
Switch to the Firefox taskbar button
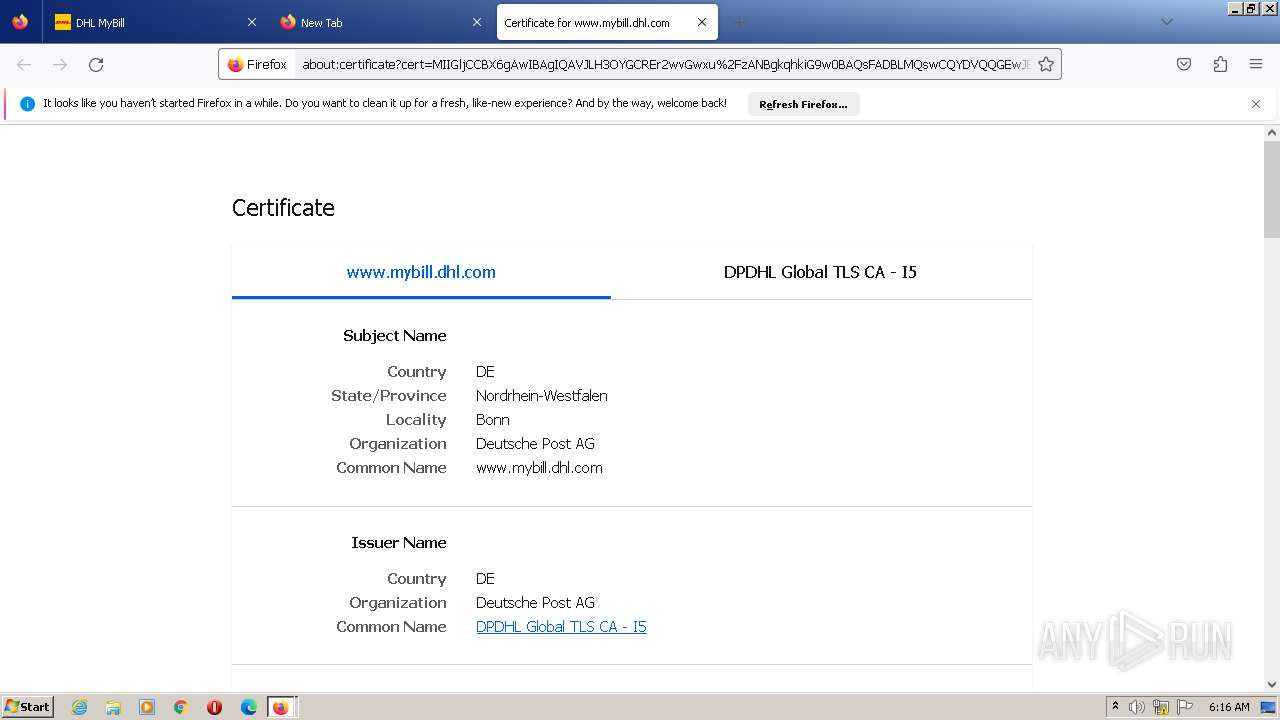(281, 707)
